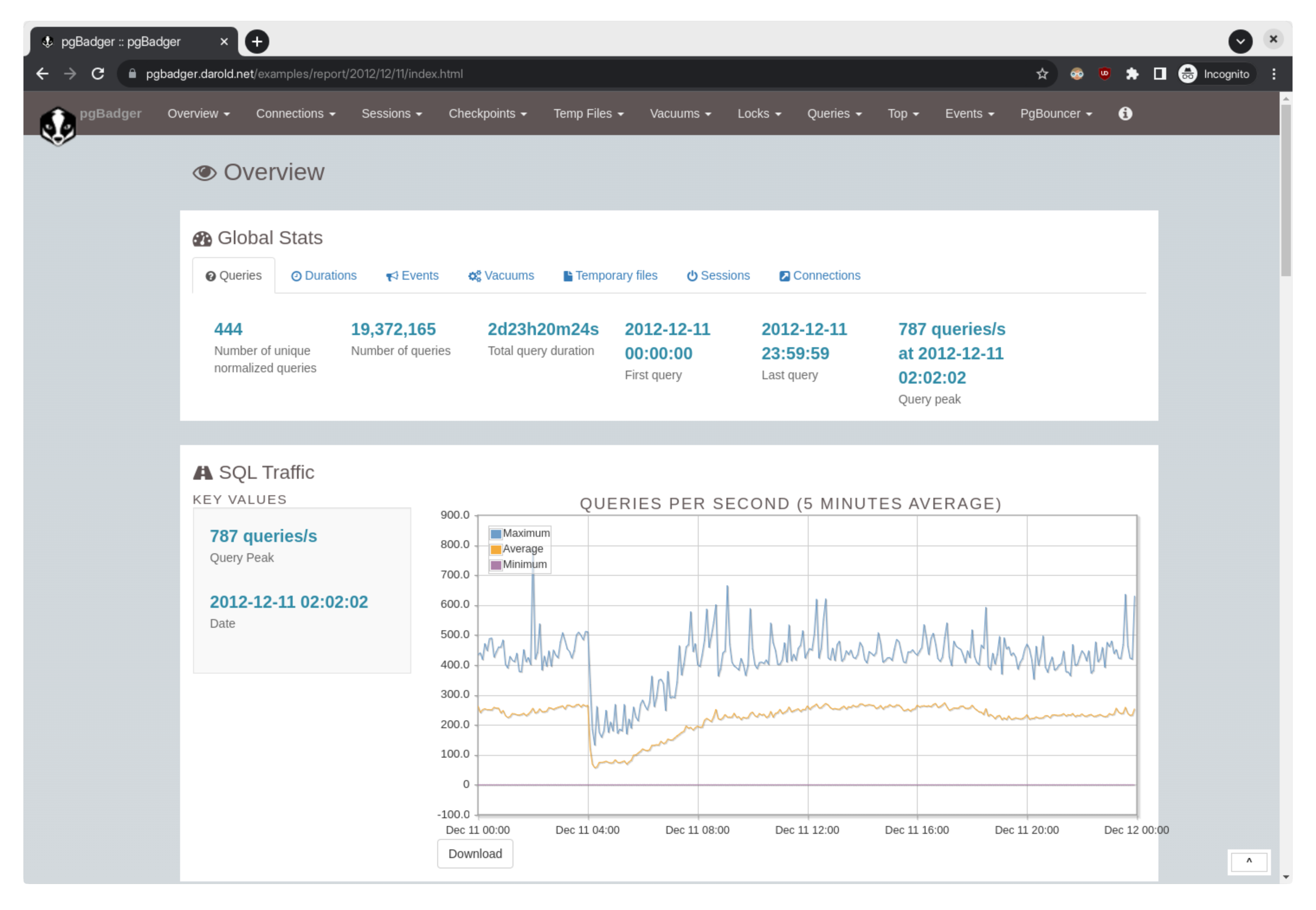The image size is (1316, 910).
Task: Click the pgBadger badger logo
Action: click(58, 126)
